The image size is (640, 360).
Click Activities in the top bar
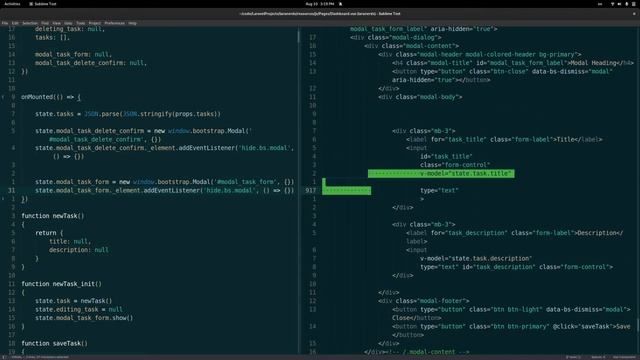point(12,4)
